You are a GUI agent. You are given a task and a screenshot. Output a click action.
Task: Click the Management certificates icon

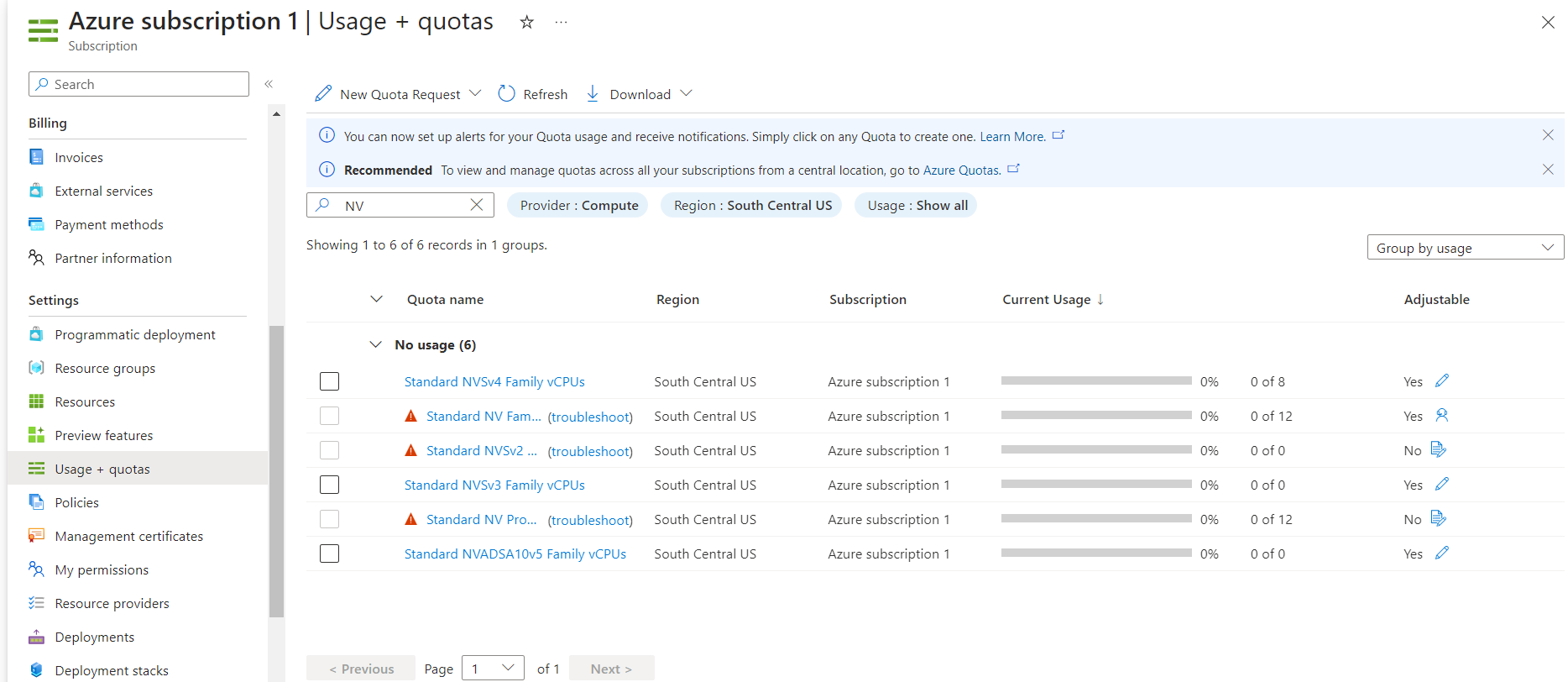(36, 536)
